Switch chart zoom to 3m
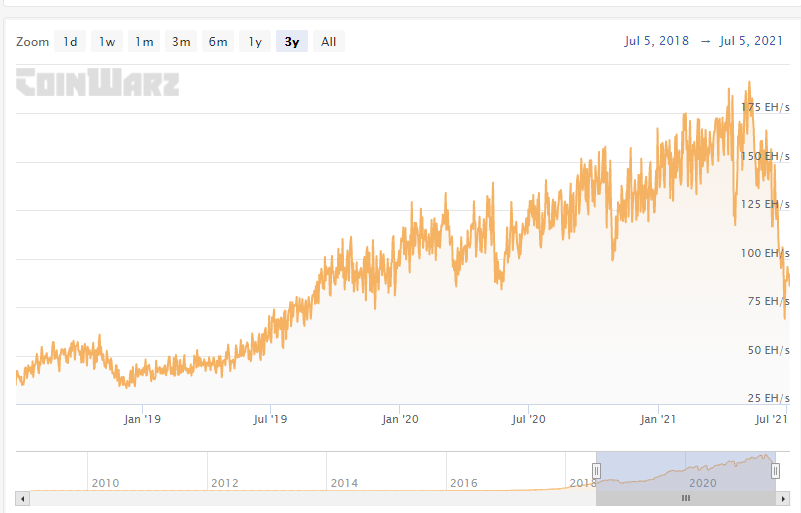The height and width of the screenshot is (513, 801). pos(181,41)
